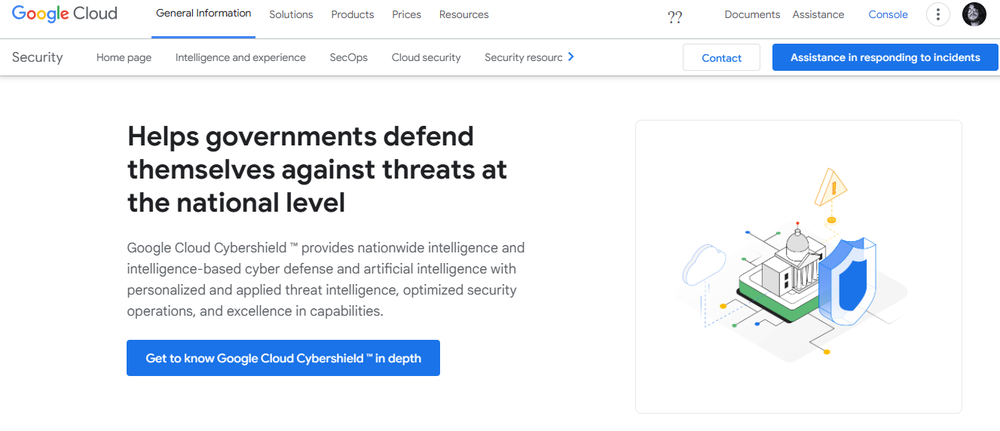
Task: Open the Solutions menu
Action: pyautogui.click(x=291, y=15)
